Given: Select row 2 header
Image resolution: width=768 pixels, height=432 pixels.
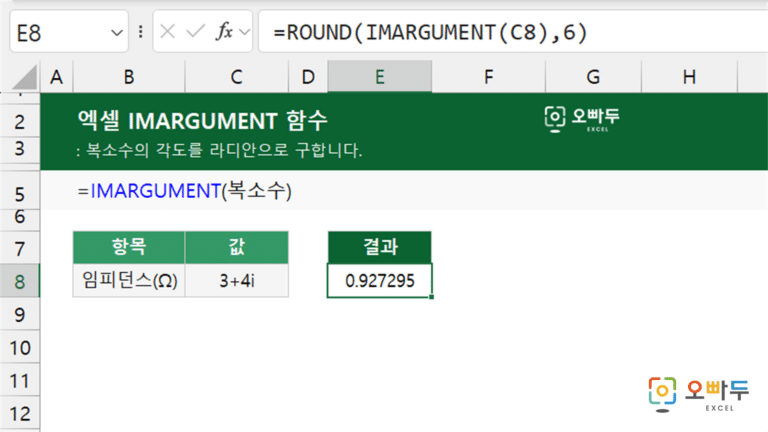Looking at the screenshot, I should [20, 121].
